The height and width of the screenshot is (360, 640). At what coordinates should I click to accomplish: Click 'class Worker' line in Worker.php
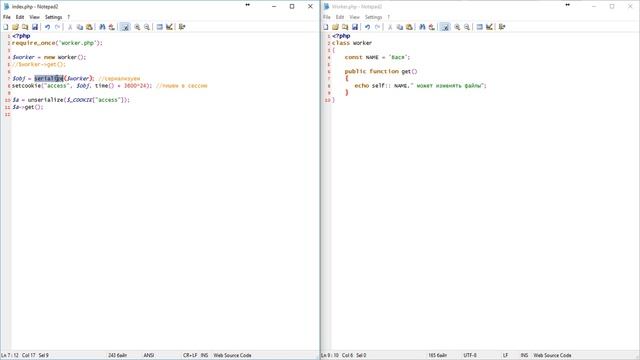tap(352, 43)
